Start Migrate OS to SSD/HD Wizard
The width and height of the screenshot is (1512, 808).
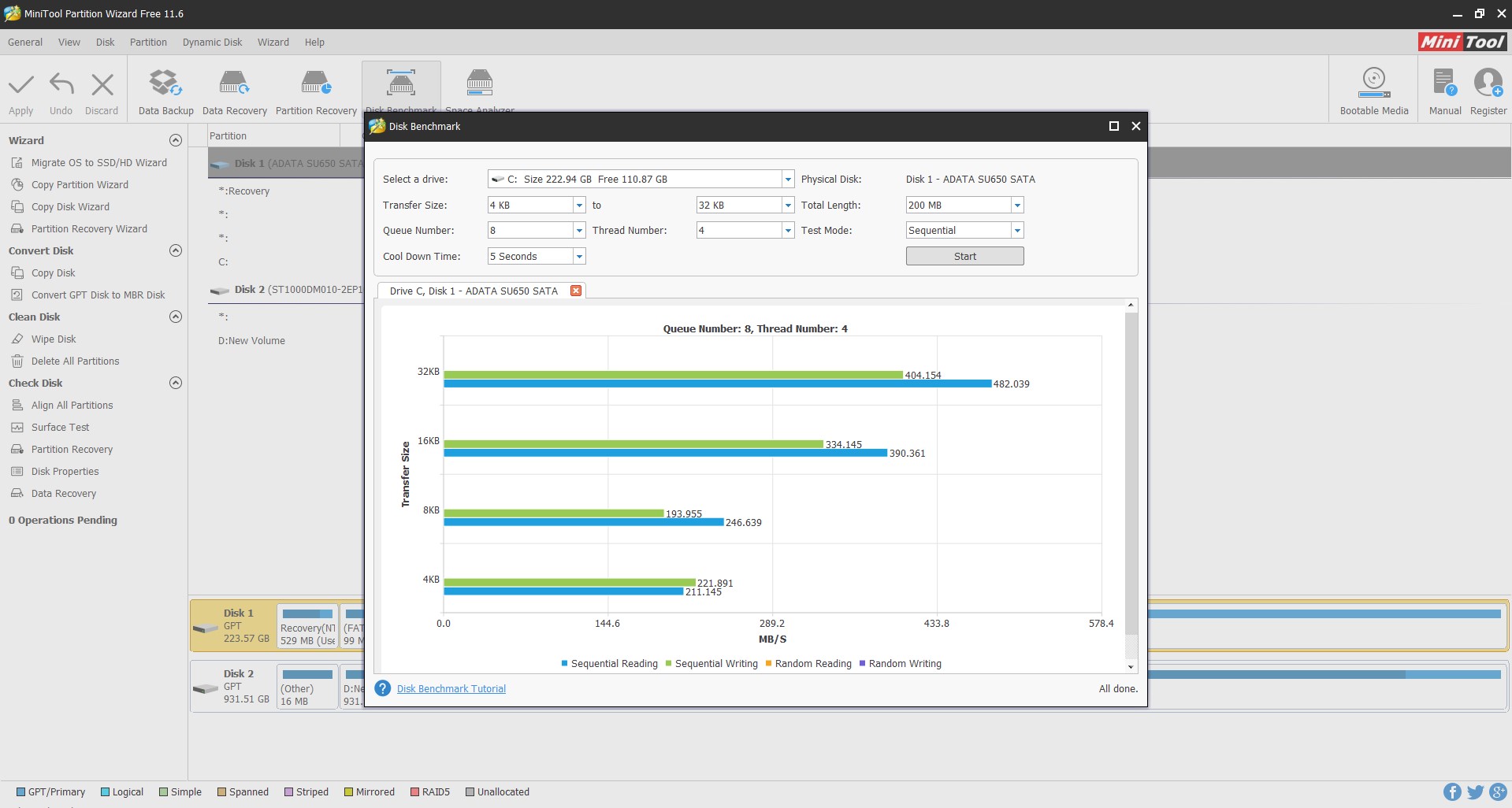point(99,162)
